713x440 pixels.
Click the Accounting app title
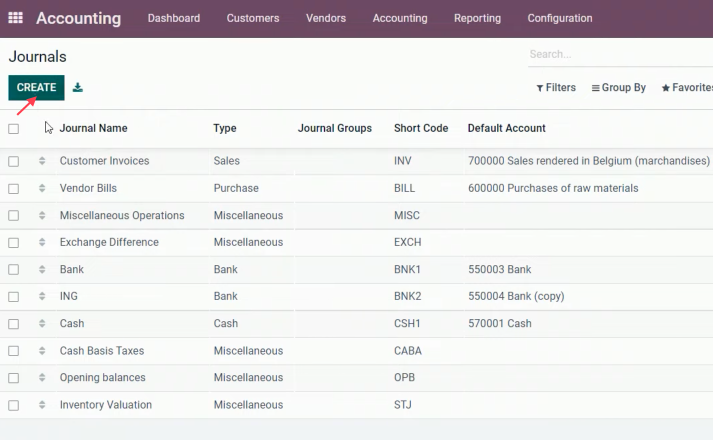[78, 18]
